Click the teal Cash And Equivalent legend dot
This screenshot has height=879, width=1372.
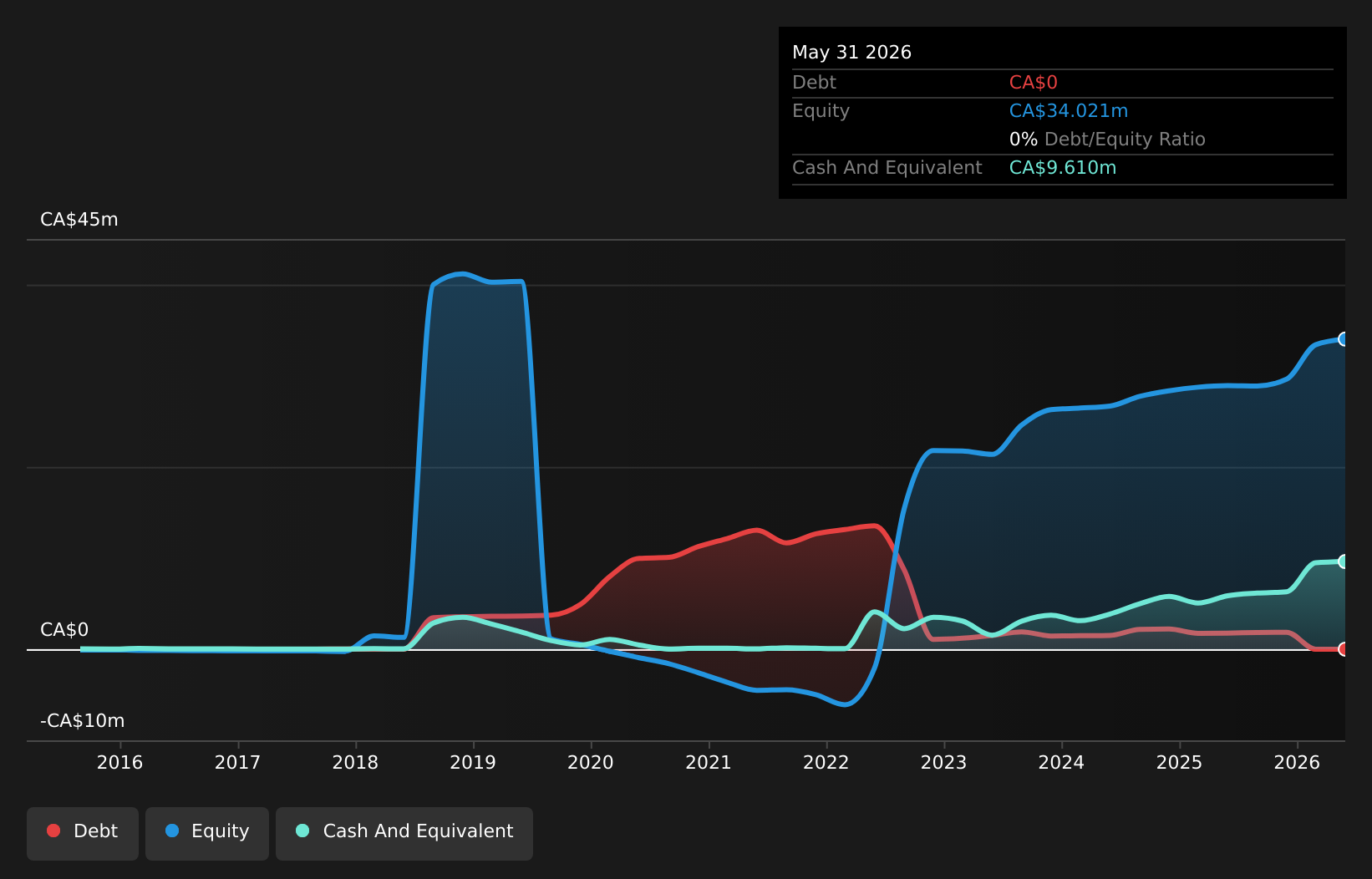pyautogui.click(x=302, y=831)
